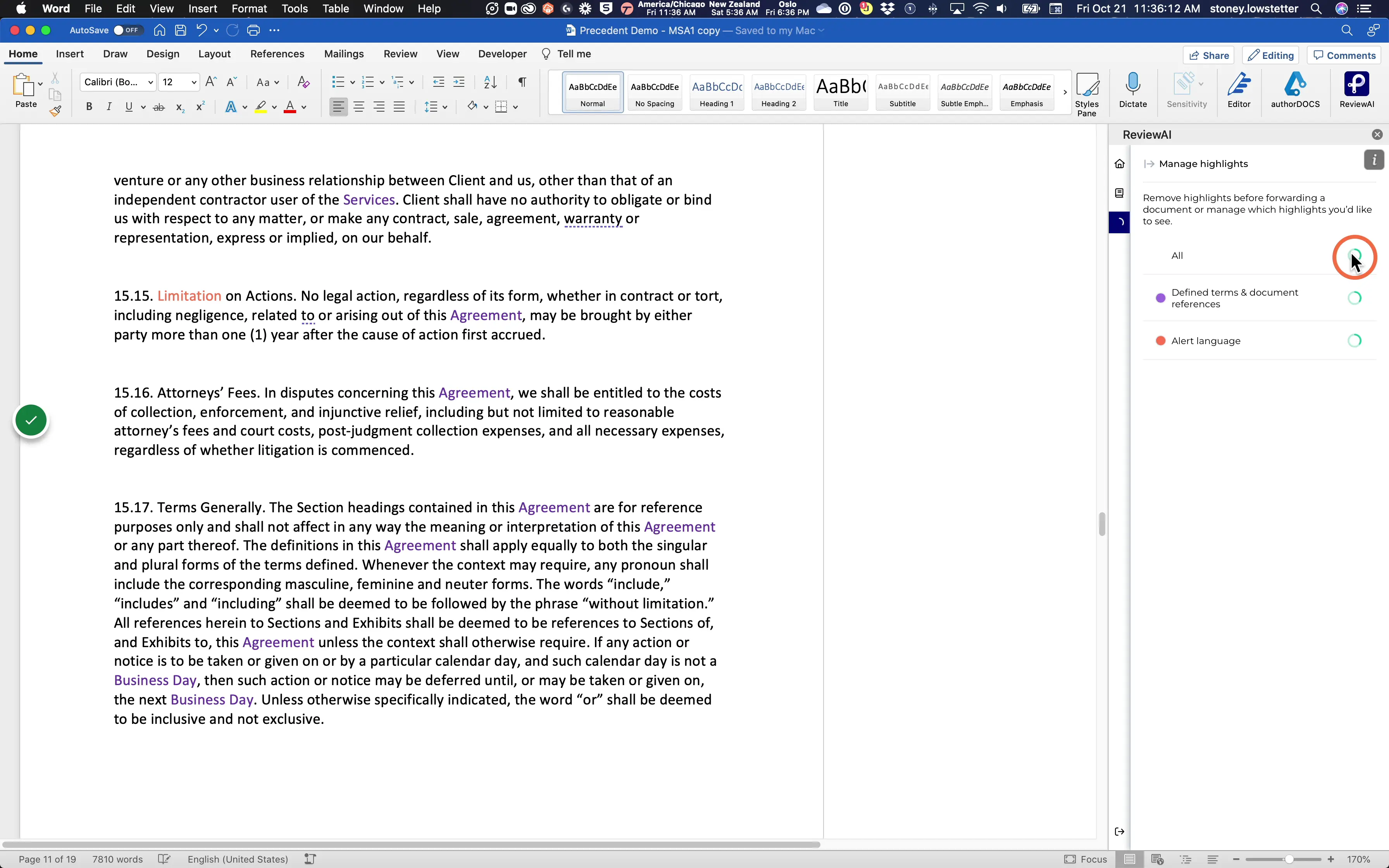The width and height of the screenshot is (1389, 868).
Task: Open the ReviewAI add-in icon
Action: click(x=1357, y=90)
